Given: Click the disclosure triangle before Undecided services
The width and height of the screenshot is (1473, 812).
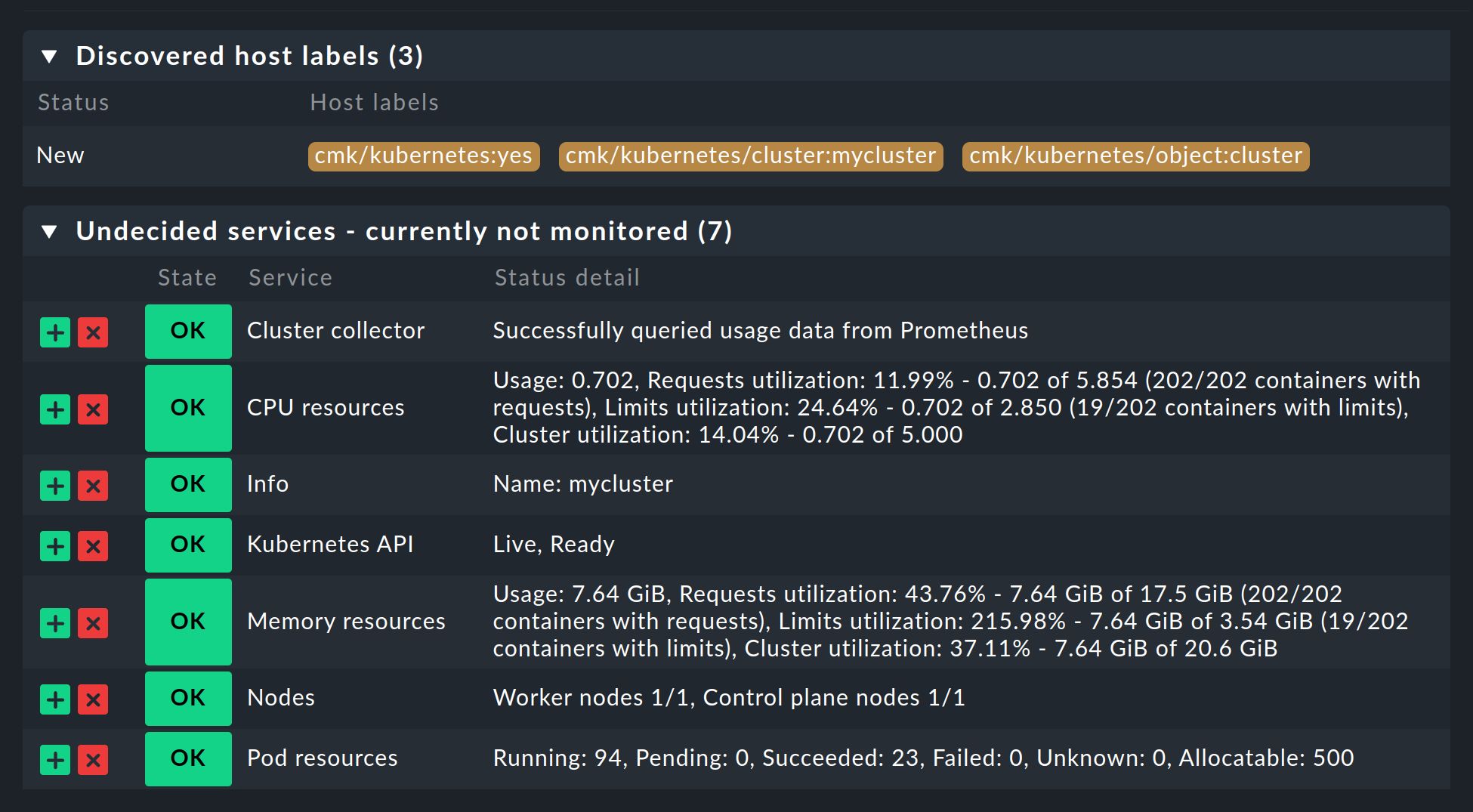Looking at the screenshot, I should click(49, 231).
